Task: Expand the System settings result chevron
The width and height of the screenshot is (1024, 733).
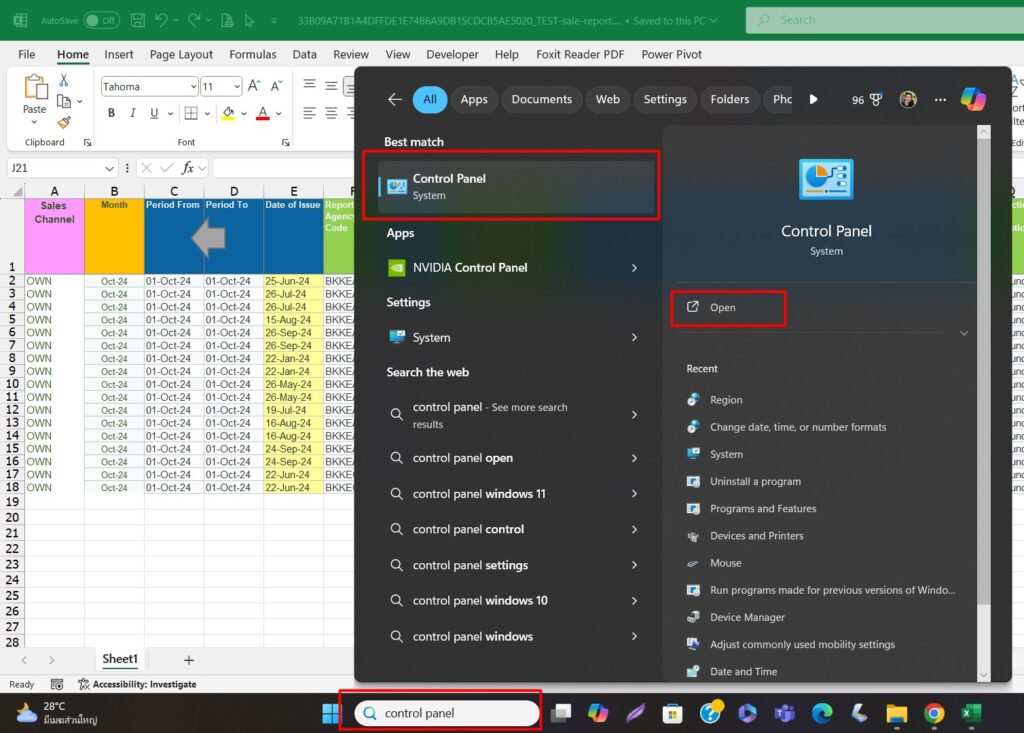Action: click(634, 337)
